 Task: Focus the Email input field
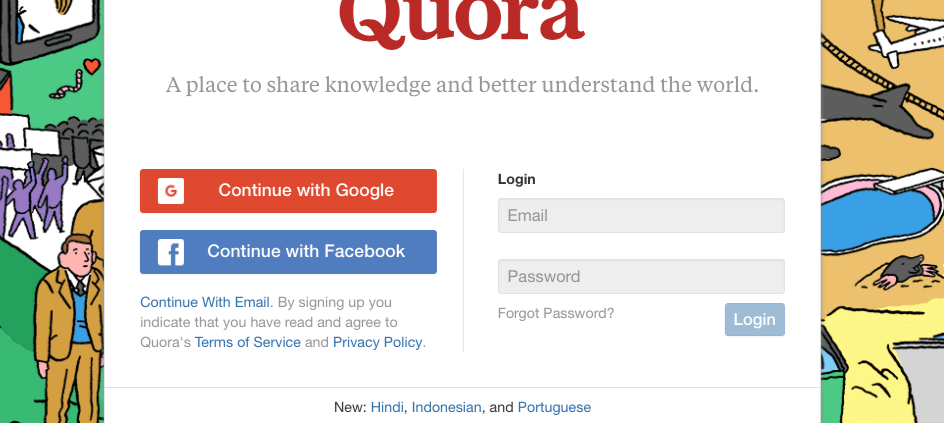tap(641, 215)
